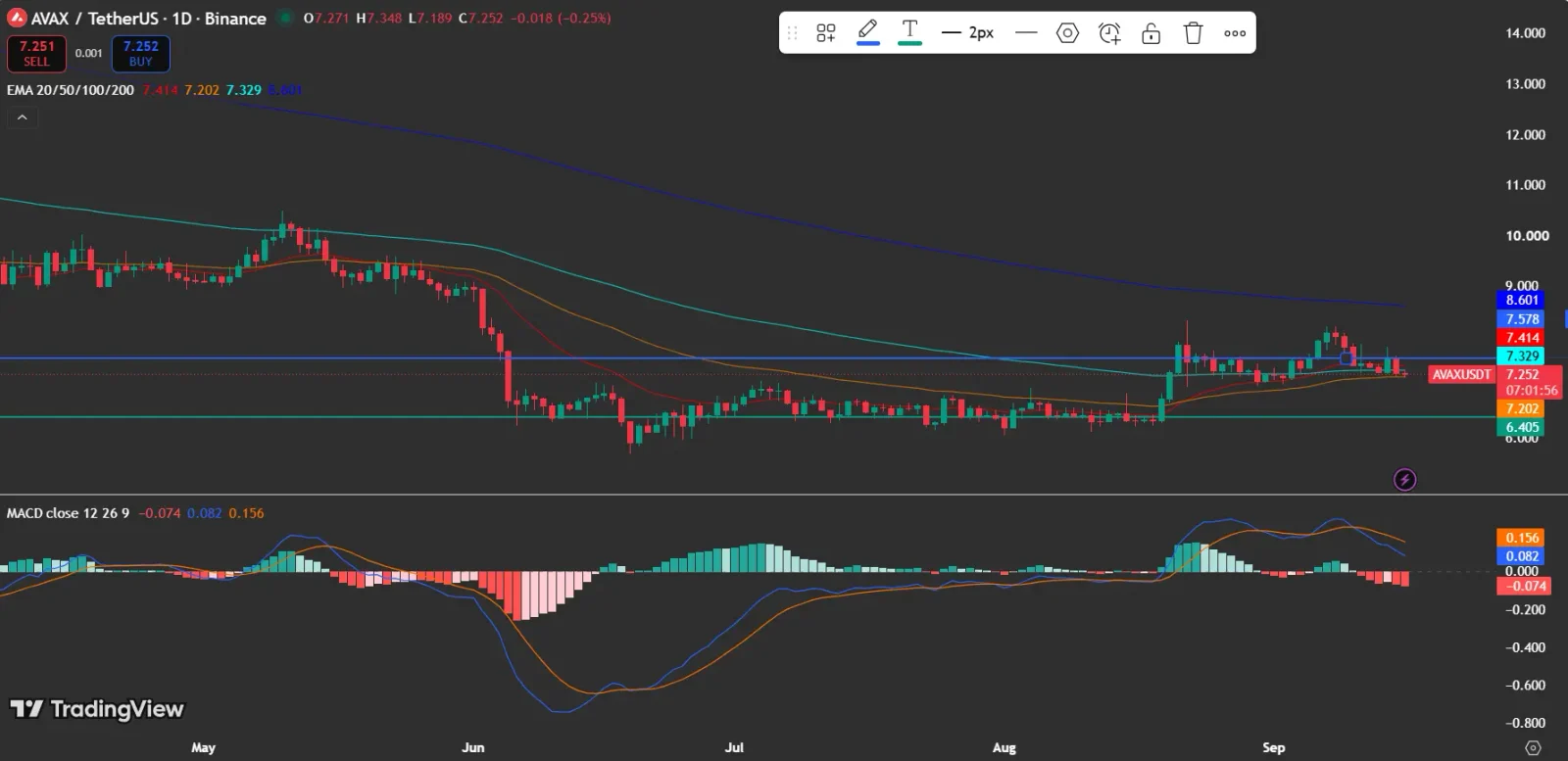
Task: Click the 7.252 BUY button
Action: point(141,54)
